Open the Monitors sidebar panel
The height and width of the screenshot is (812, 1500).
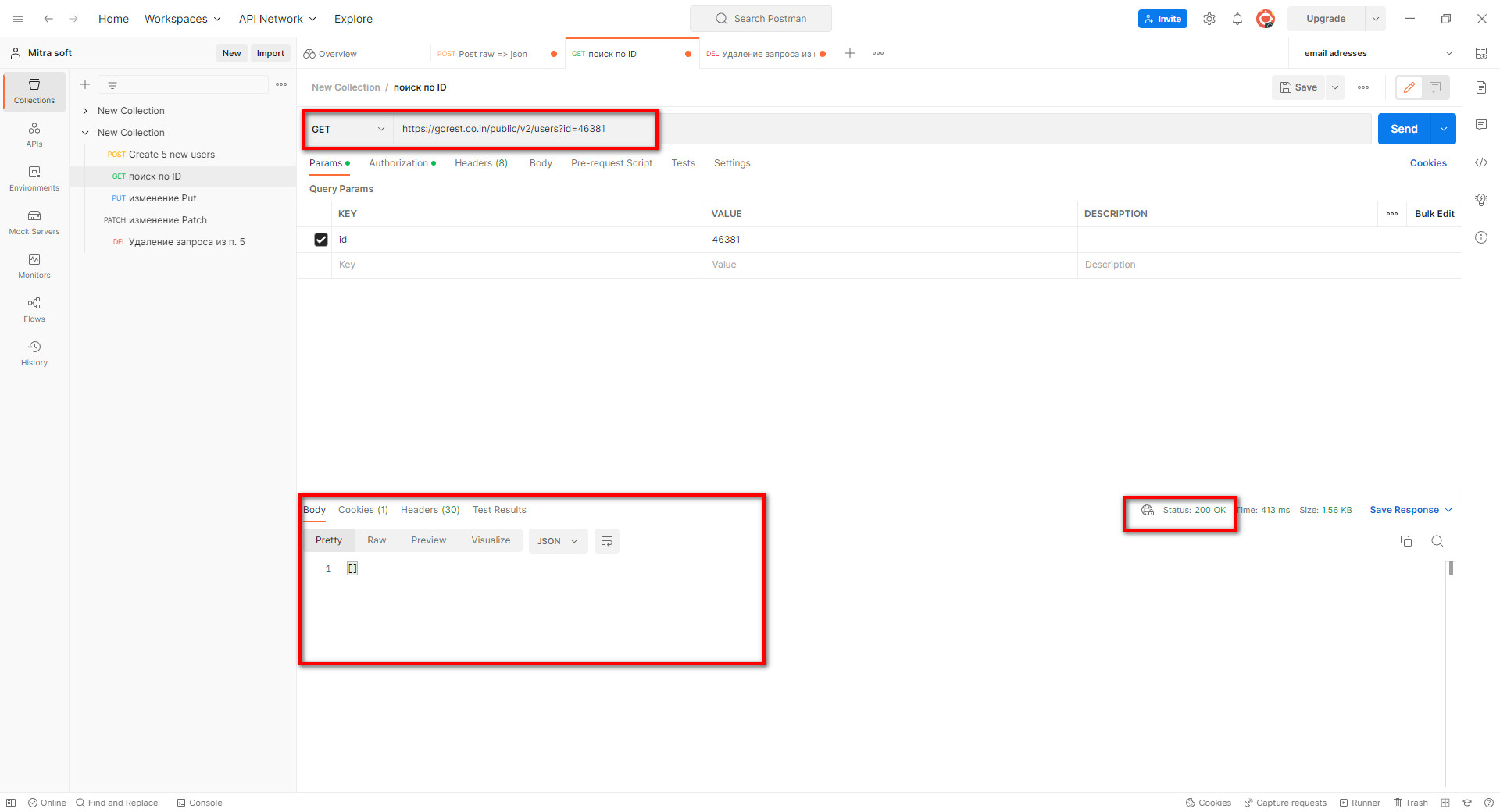(x=34, y=266)
